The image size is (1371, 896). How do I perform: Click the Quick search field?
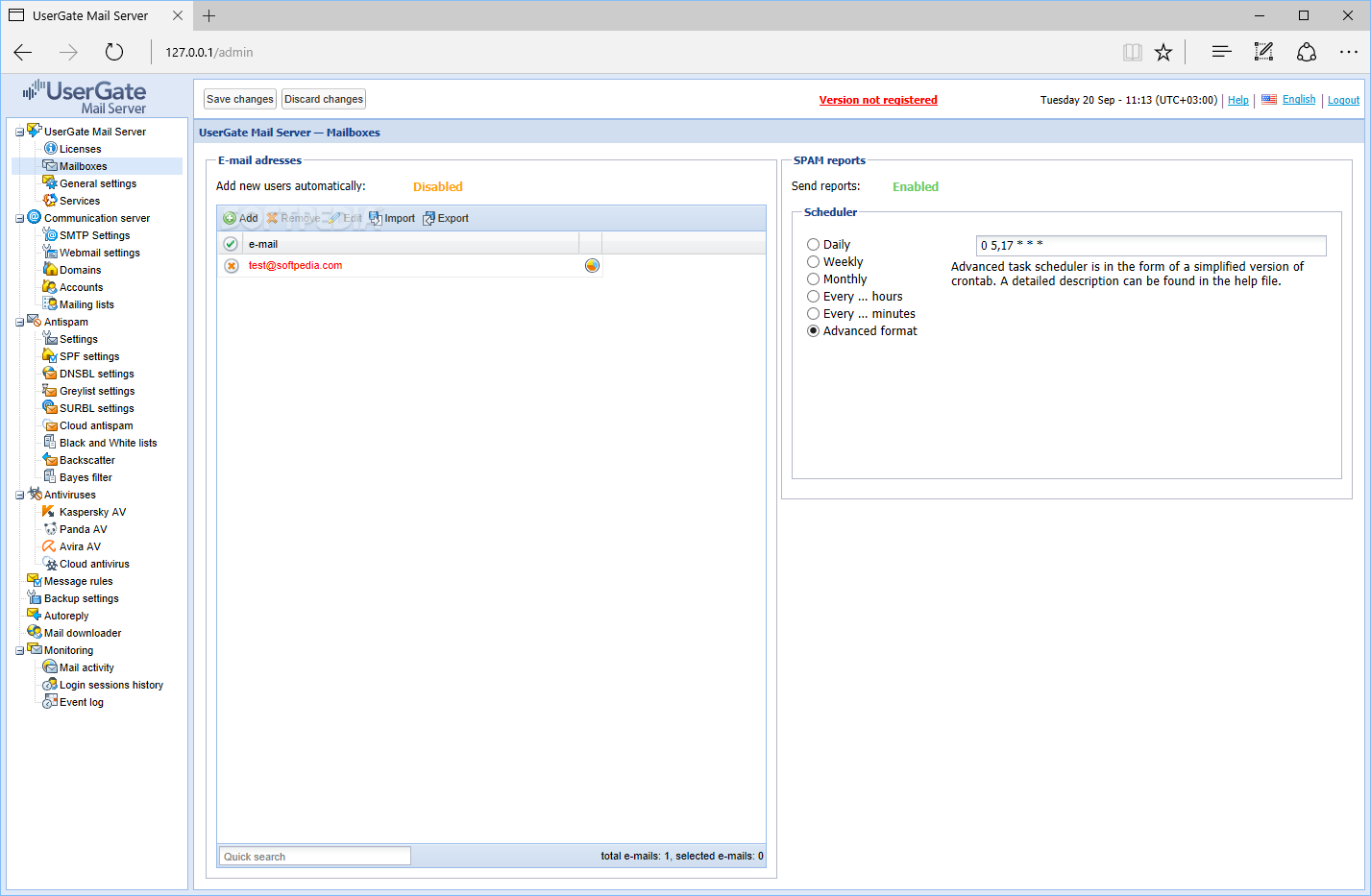click(x=315, y=856)
